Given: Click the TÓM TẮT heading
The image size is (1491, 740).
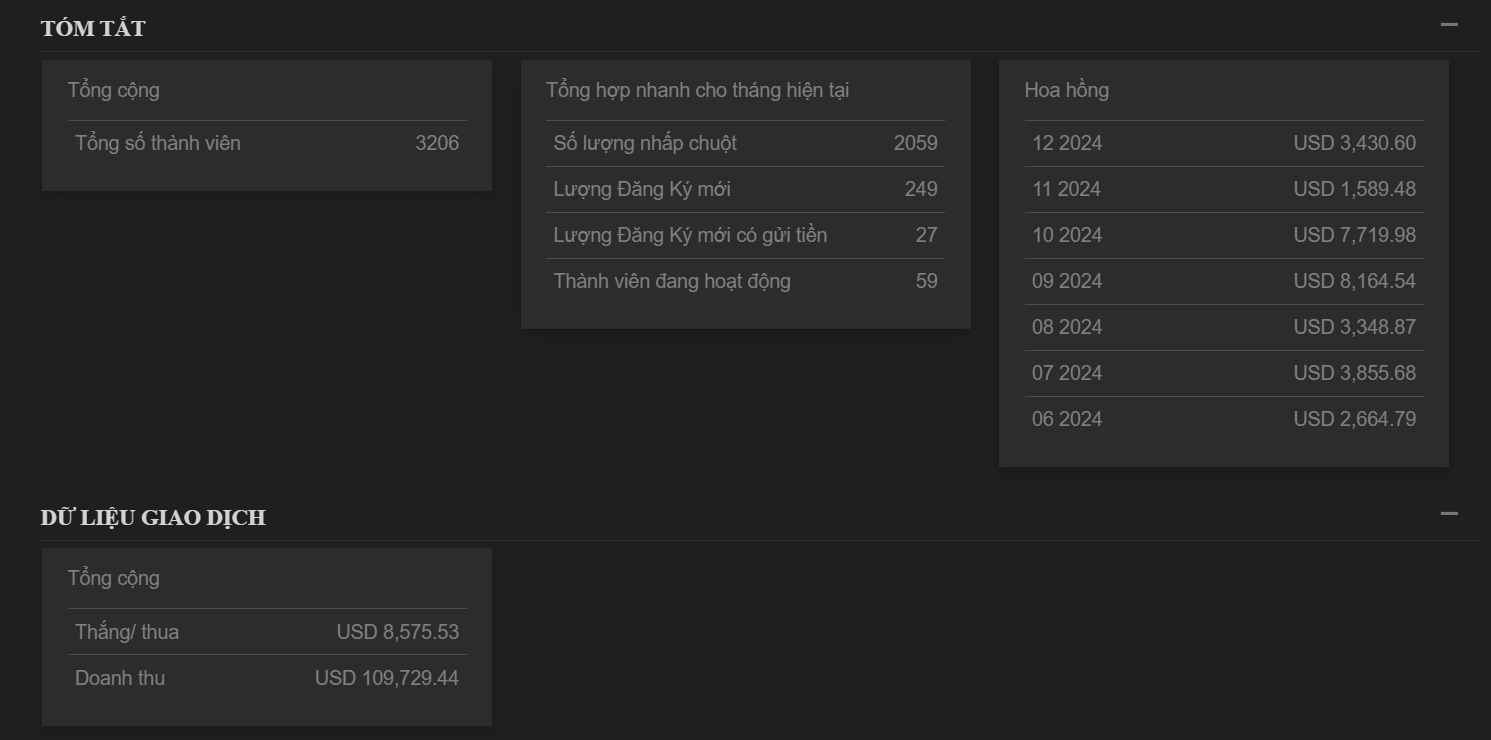Looking at the screenshot, I should click(x=93, y=28).
